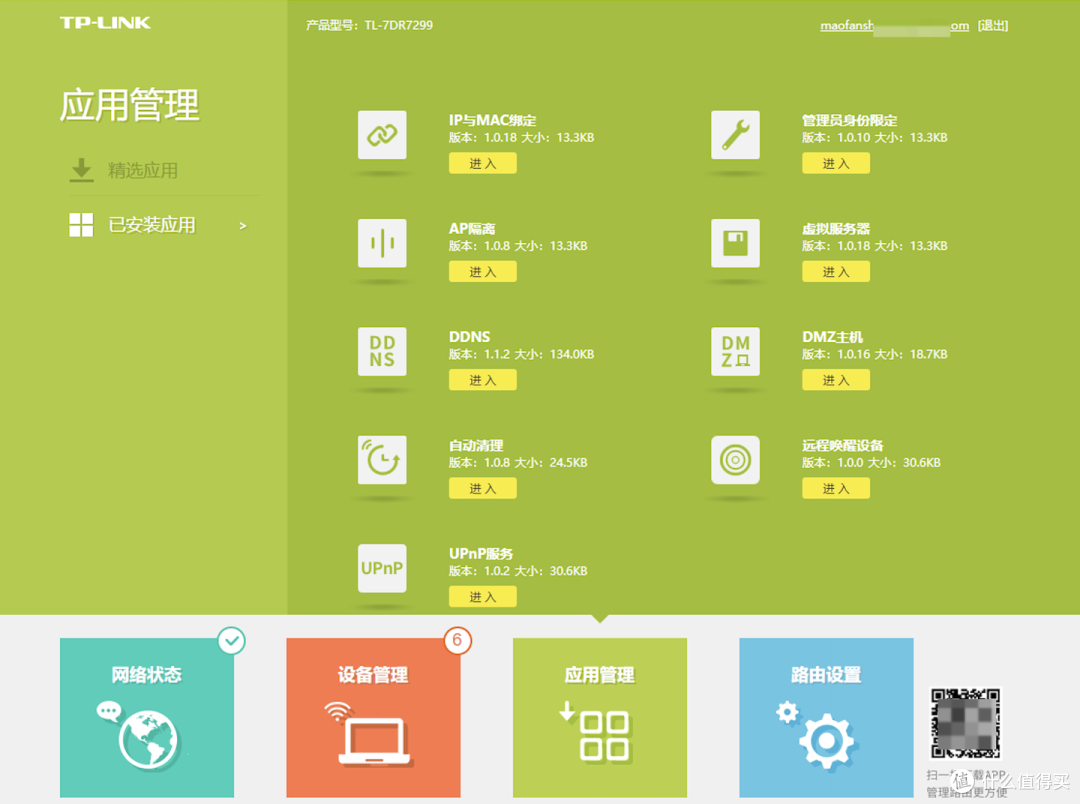Image resolution: width=1080 pixels, height=804 pixels.
Task: Click the 应用管理 page heading
Action: 129,105
